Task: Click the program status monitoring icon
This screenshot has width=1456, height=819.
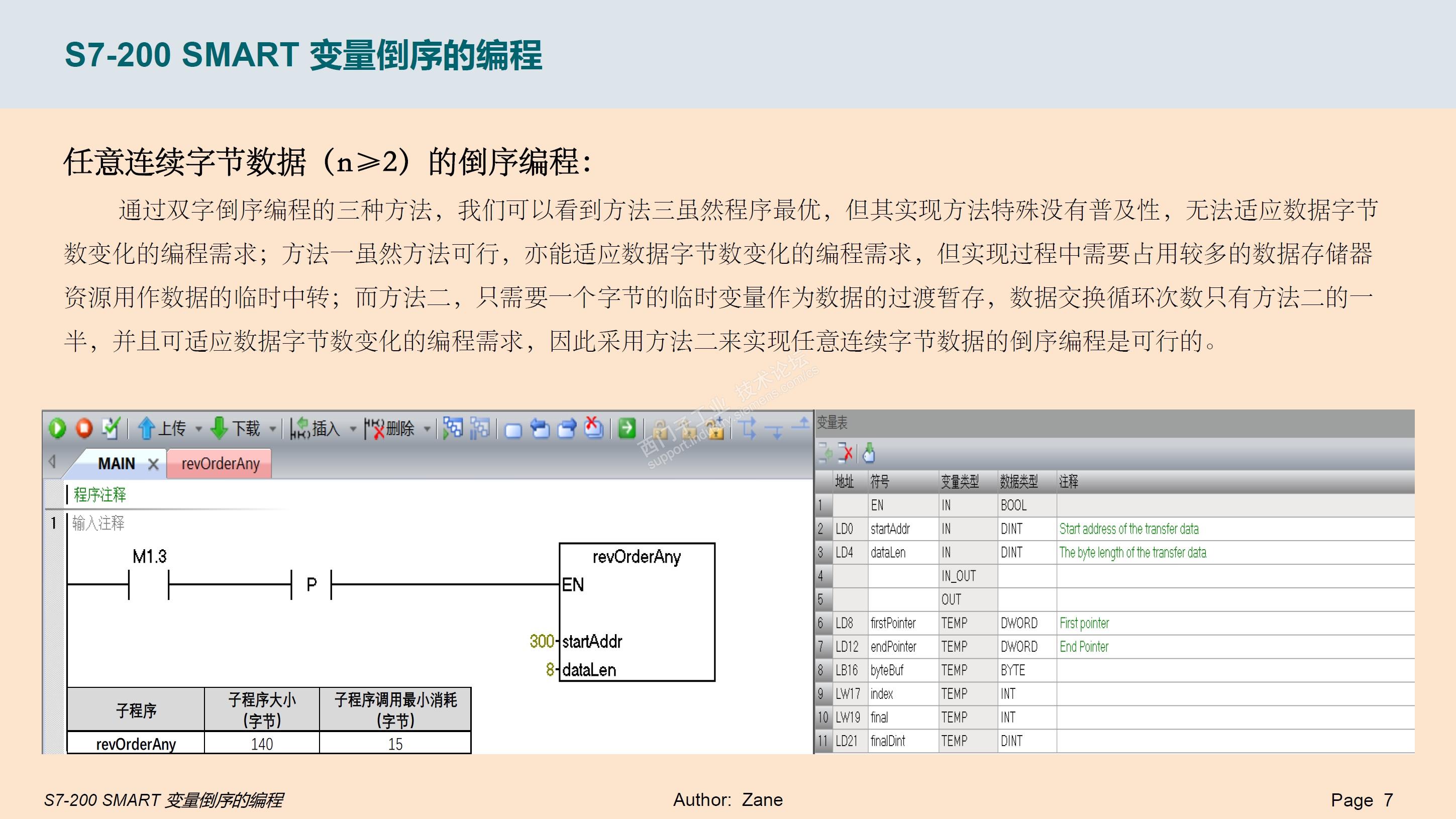Action: coord(453,429)
